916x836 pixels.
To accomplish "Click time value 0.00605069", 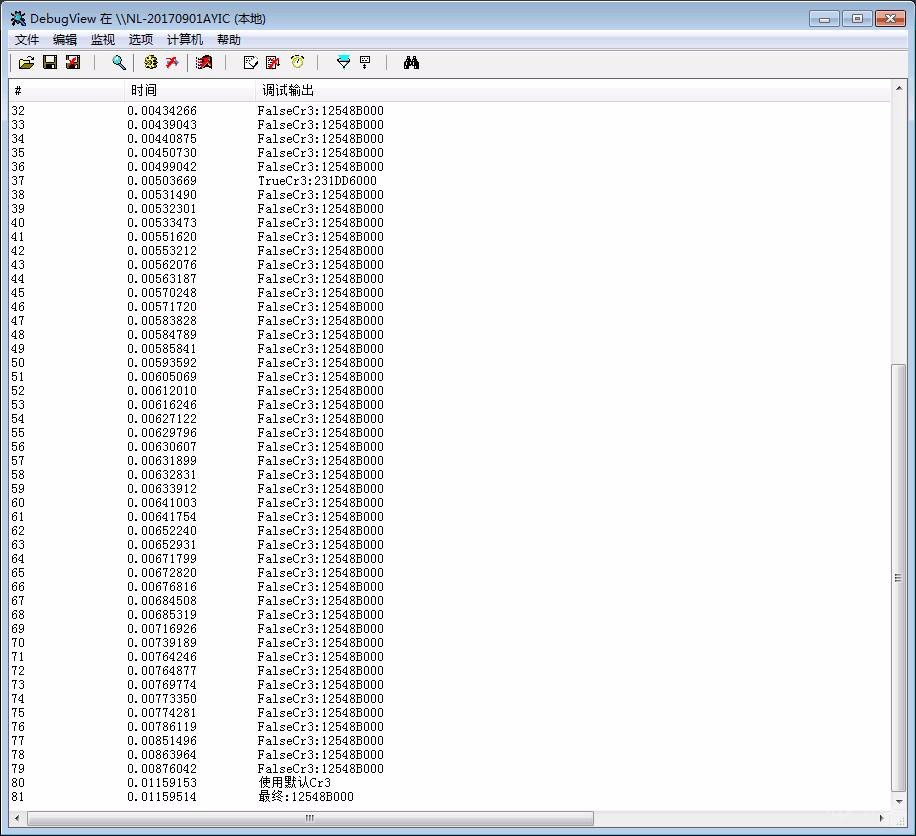I will tap(162, 377).
